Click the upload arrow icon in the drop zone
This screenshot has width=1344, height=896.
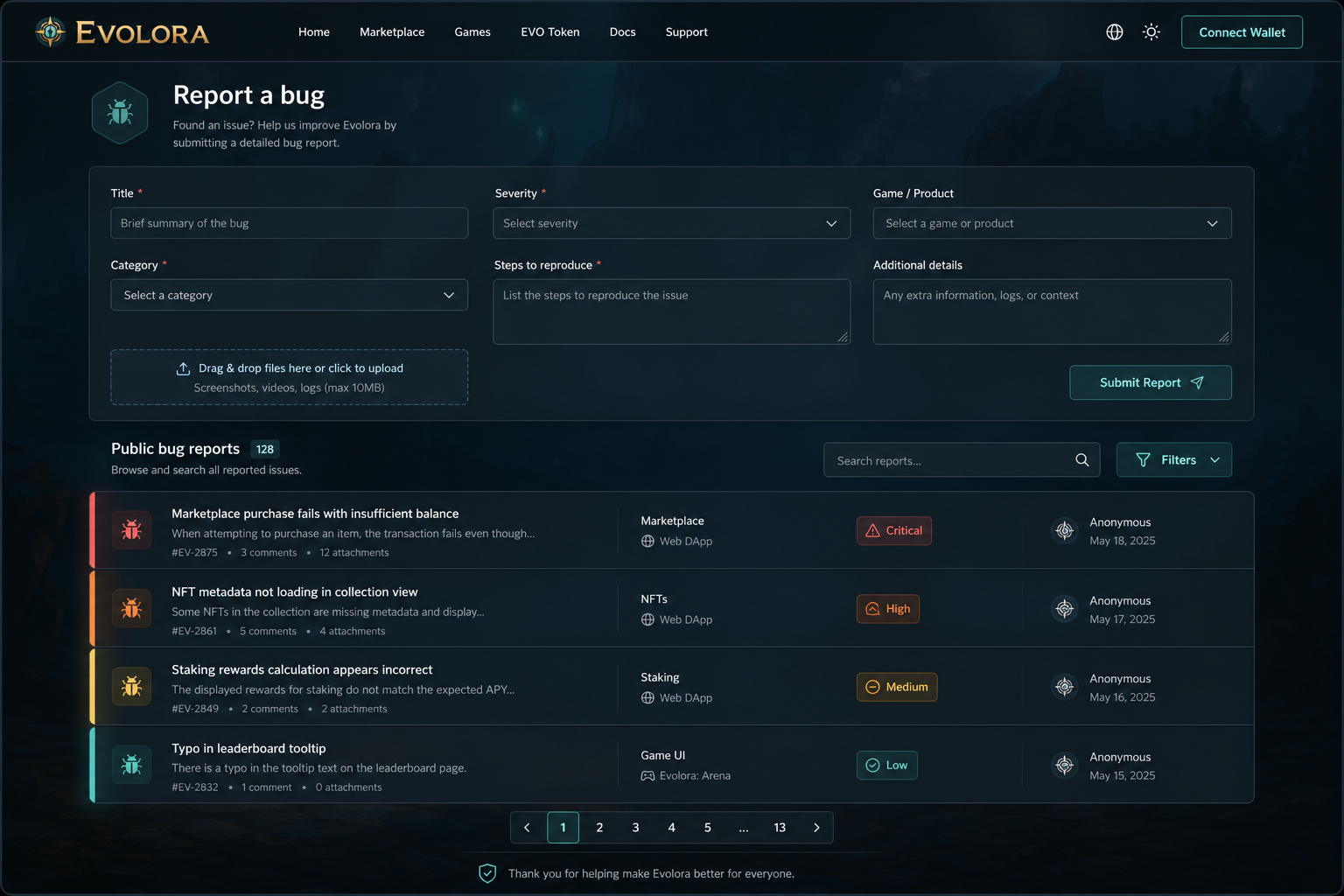[x=183, y=368]
